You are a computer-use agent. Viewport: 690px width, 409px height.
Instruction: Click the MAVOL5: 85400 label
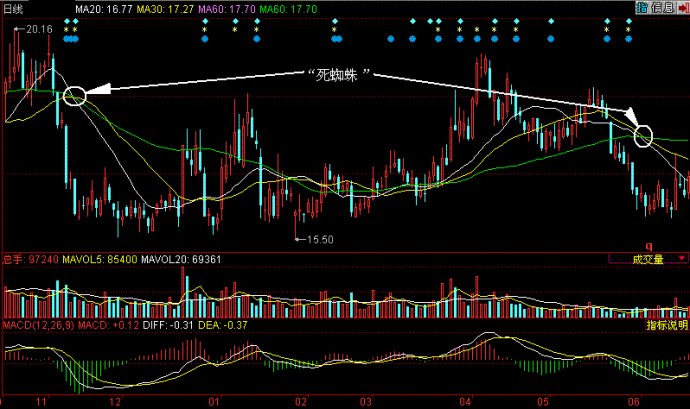pos(100,259)
